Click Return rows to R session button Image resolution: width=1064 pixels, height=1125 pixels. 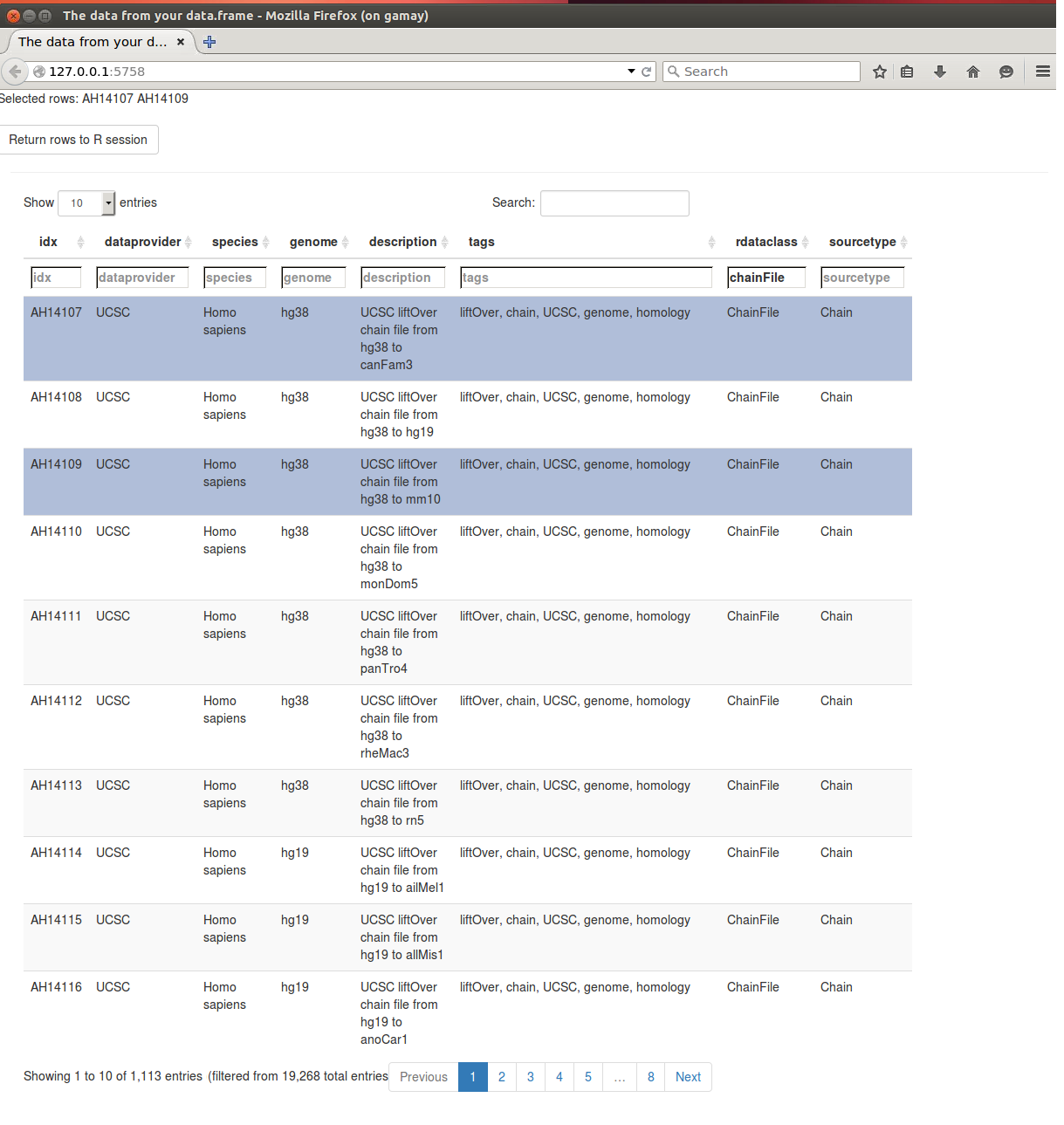click(x=79, y=140)
